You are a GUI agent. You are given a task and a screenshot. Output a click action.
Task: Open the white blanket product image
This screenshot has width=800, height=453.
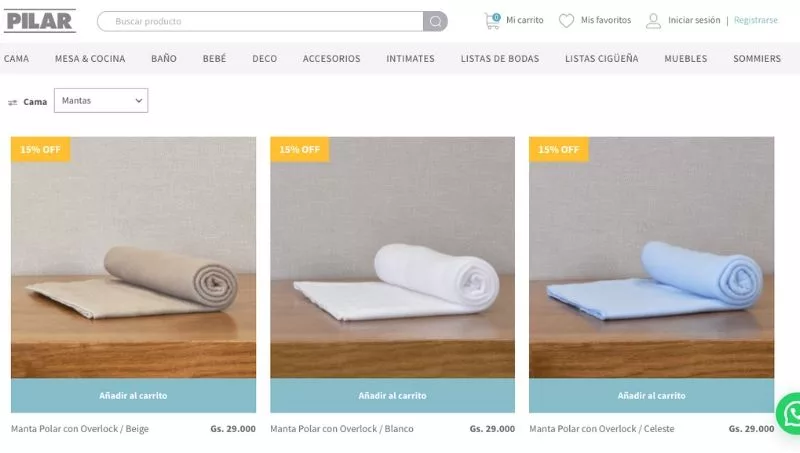tap(392, 258)
